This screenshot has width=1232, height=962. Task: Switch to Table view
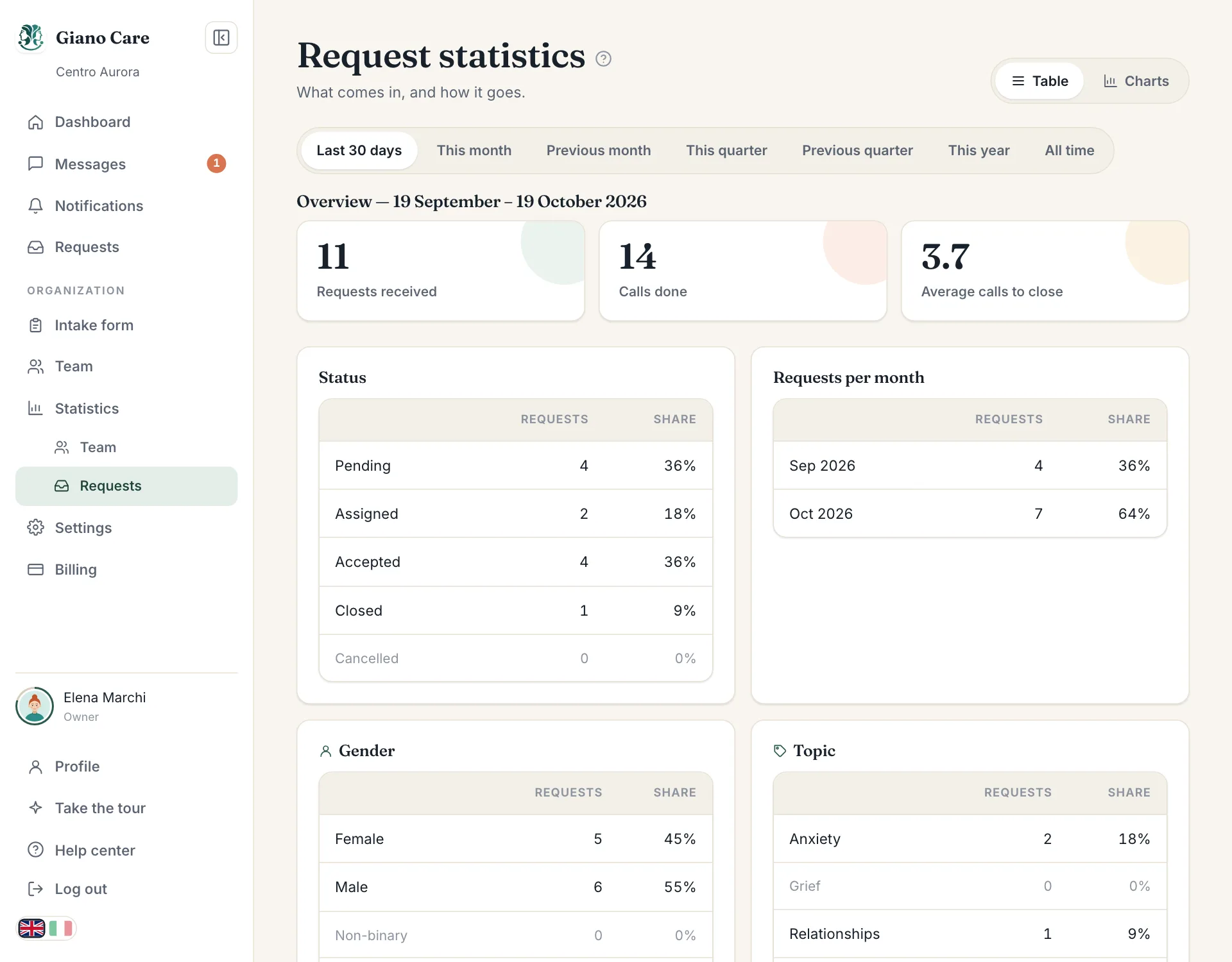click(x=1039, y=81)
